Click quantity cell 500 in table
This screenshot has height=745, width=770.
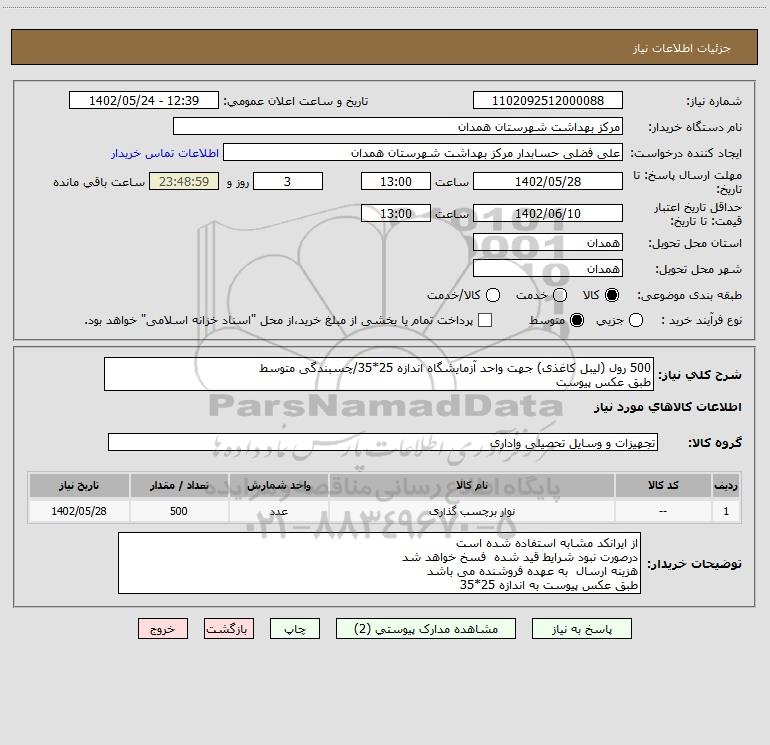(179, 511)
